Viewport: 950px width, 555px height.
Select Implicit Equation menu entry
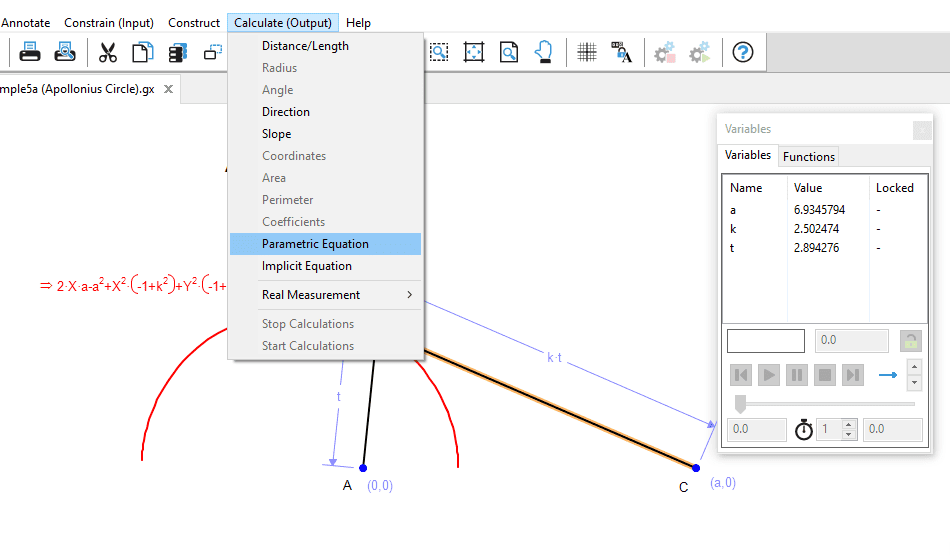click(x=325, y=266)
